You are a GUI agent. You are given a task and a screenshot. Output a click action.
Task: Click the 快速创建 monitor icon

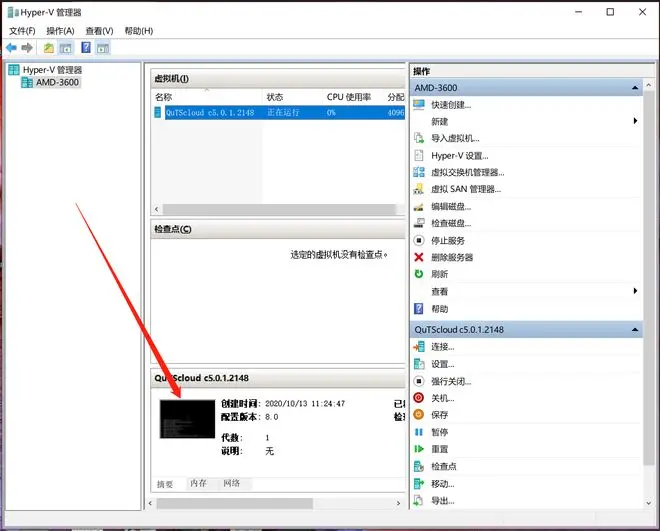tap(419, 104)
